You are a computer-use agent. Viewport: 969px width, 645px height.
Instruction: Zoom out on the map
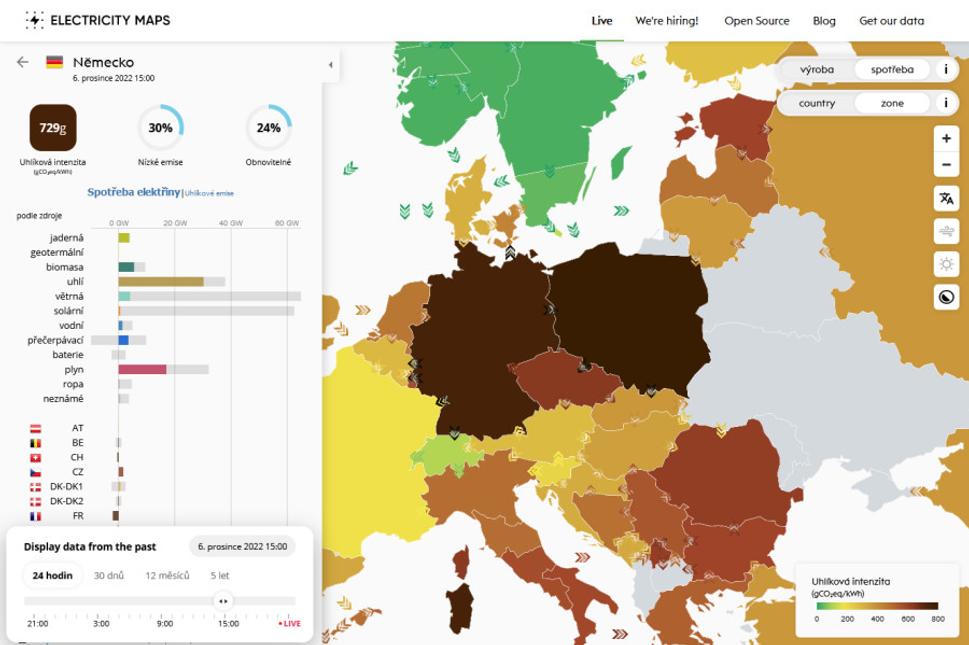946,165
